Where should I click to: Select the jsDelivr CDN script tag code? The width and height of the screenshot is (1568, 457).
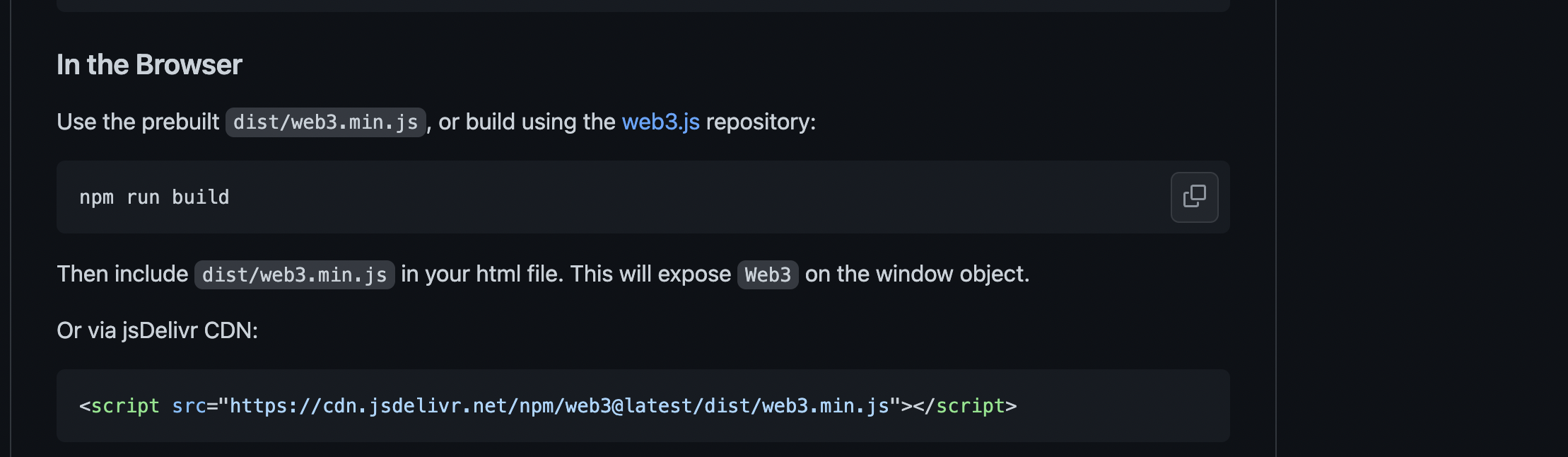pyautogui.click(x=548, y=405)
